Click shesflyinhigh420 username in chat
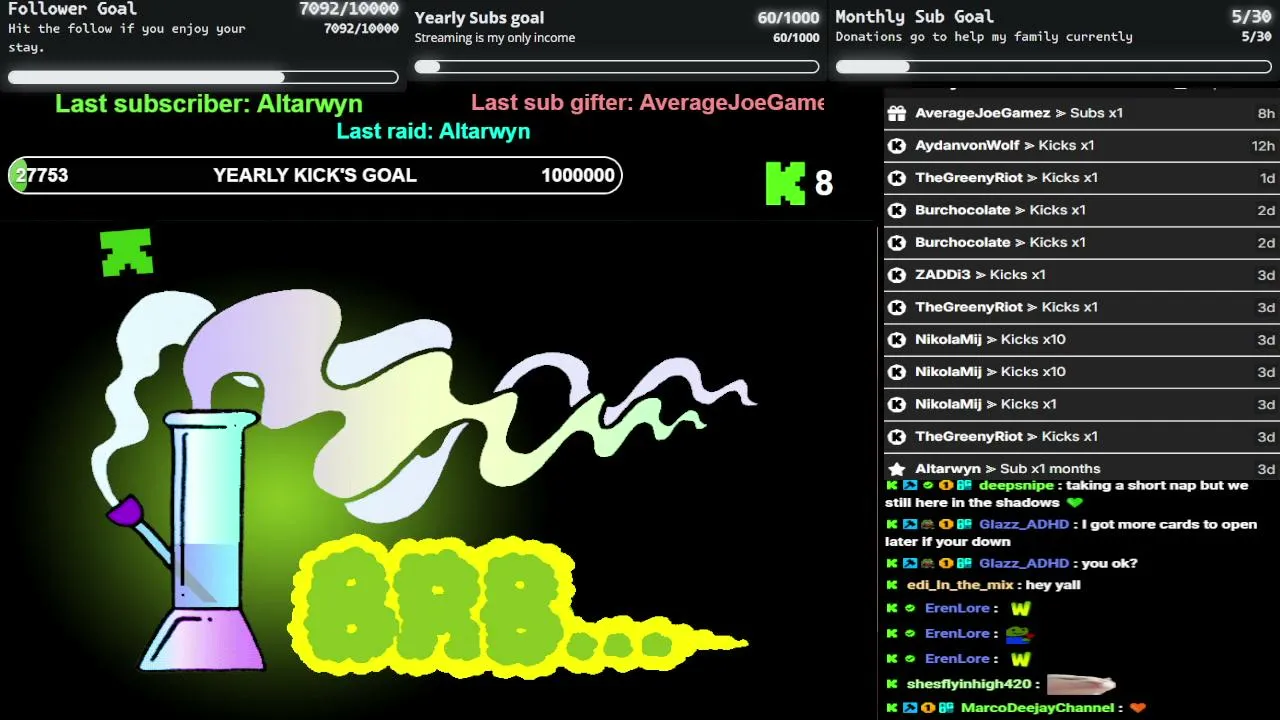The width and height of the screenshot is (1280, 720). [969, 684]
